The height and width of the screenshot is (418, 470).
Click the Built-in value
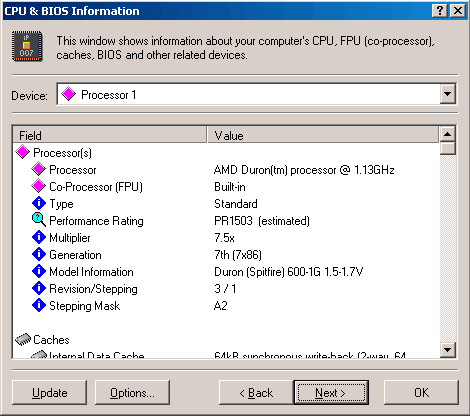point(230,187)
